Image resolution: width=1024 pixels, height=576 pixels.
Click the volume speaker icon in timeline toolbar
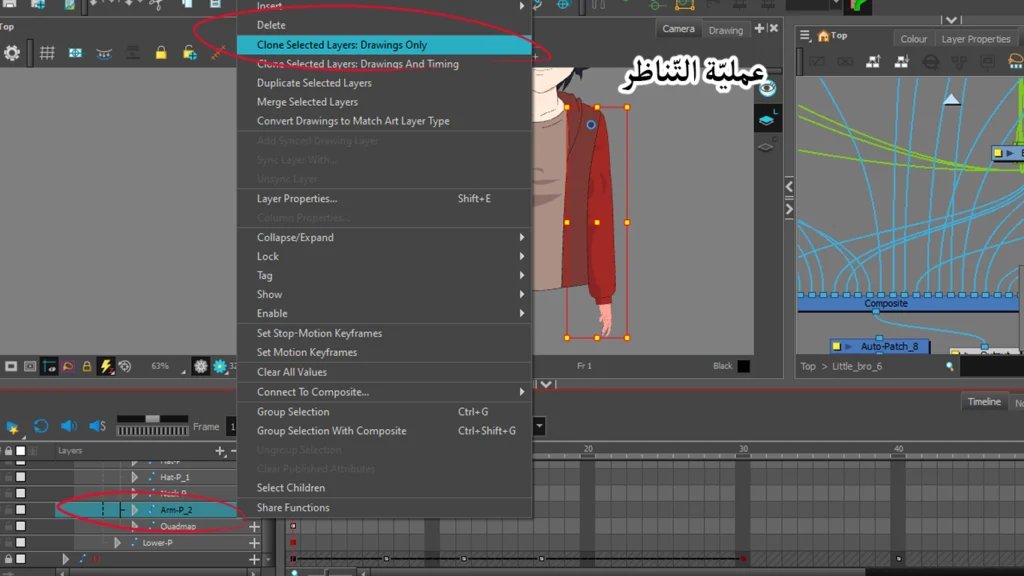pos(70,427)
